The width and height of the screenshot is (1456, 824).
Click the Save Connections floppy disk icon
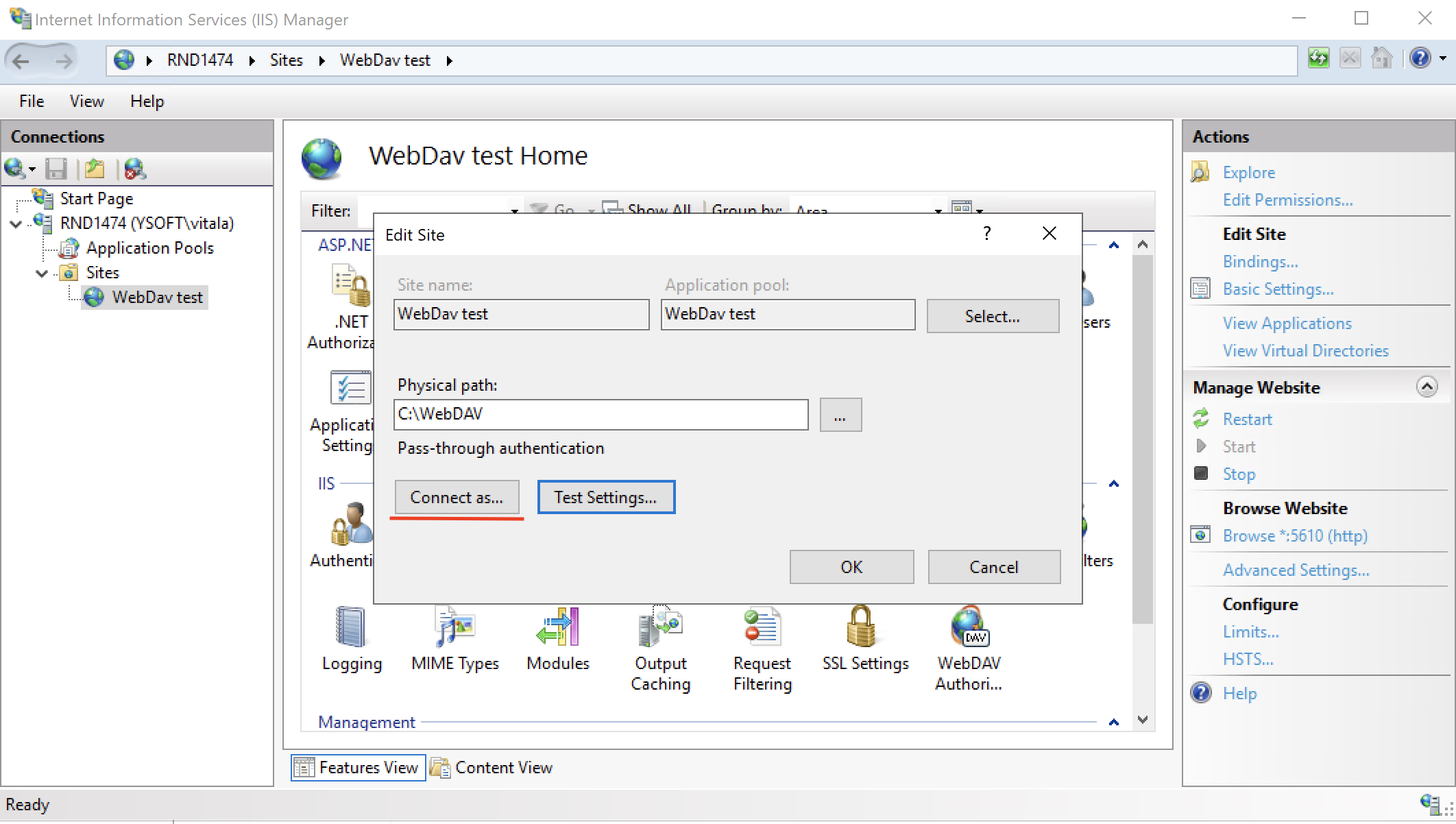(56, 169)
